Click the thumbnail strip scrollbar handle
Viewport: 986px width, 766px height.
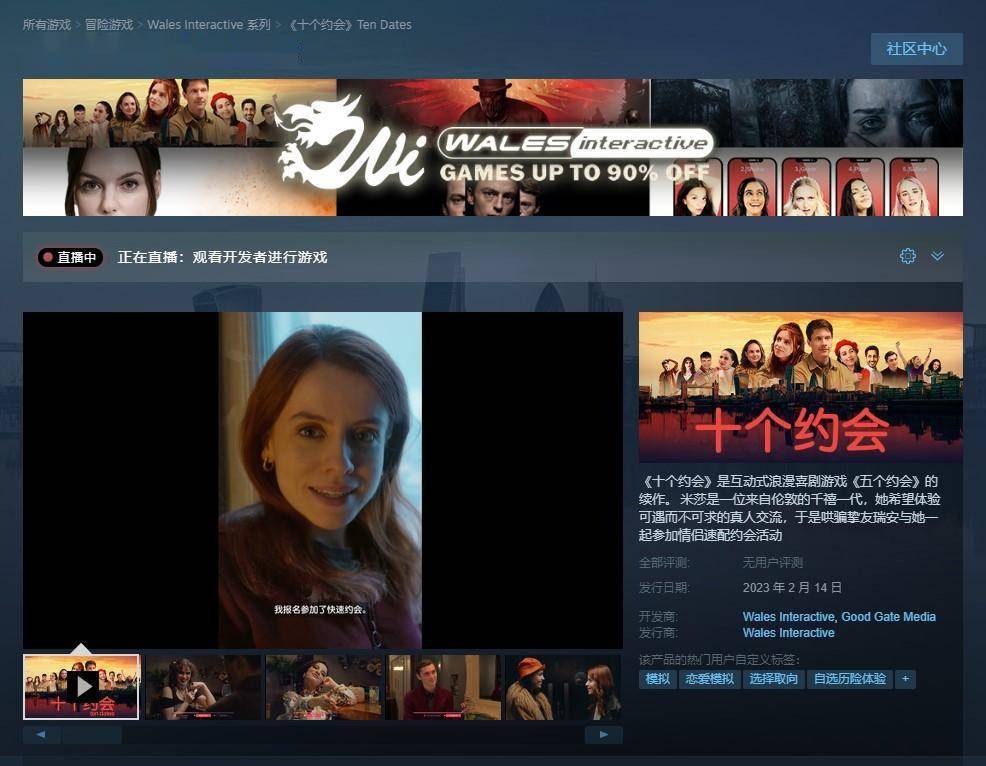tap(92, 735)
